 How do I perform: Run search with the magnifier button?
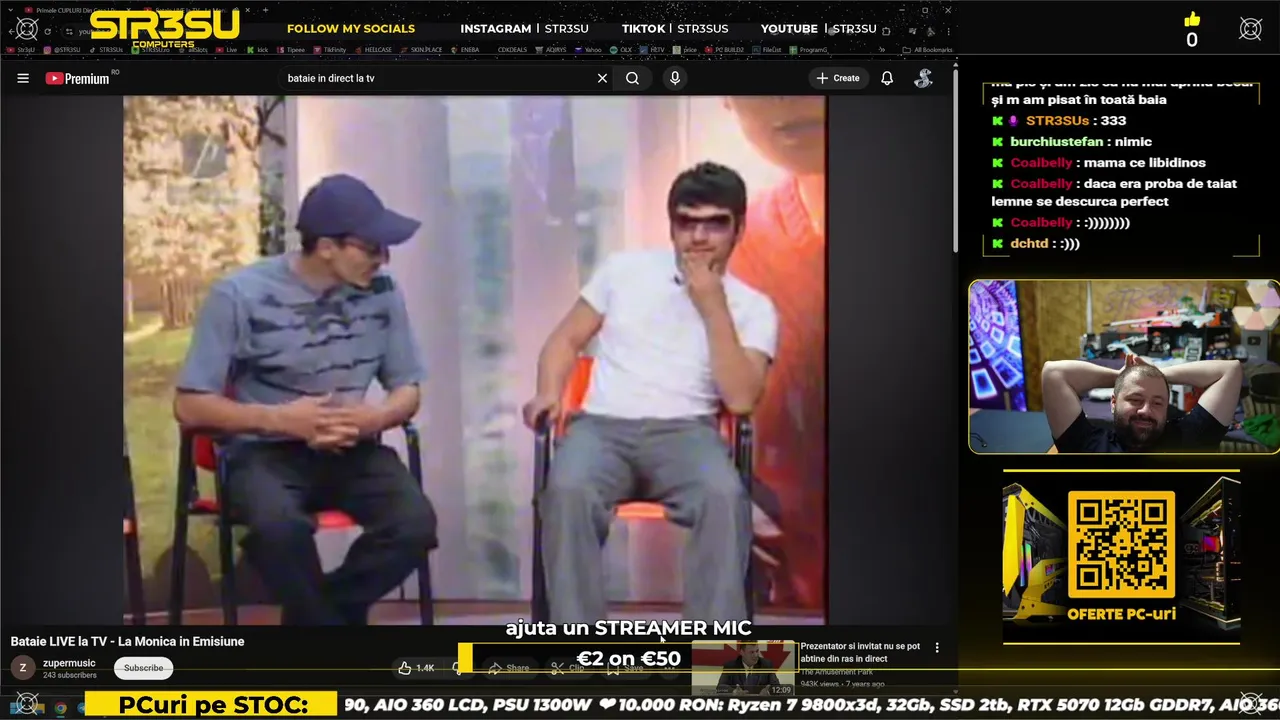tap(632, 78)
